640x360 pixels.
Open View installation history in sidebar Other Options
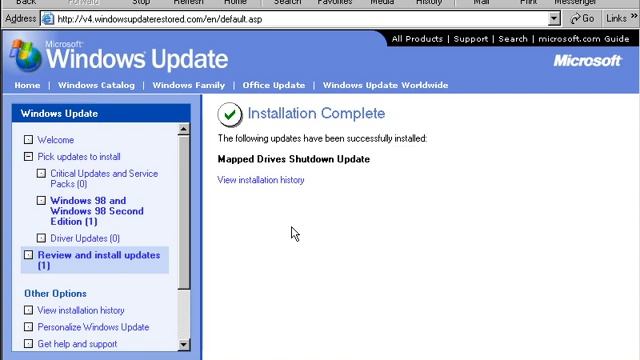coord(81,311)
